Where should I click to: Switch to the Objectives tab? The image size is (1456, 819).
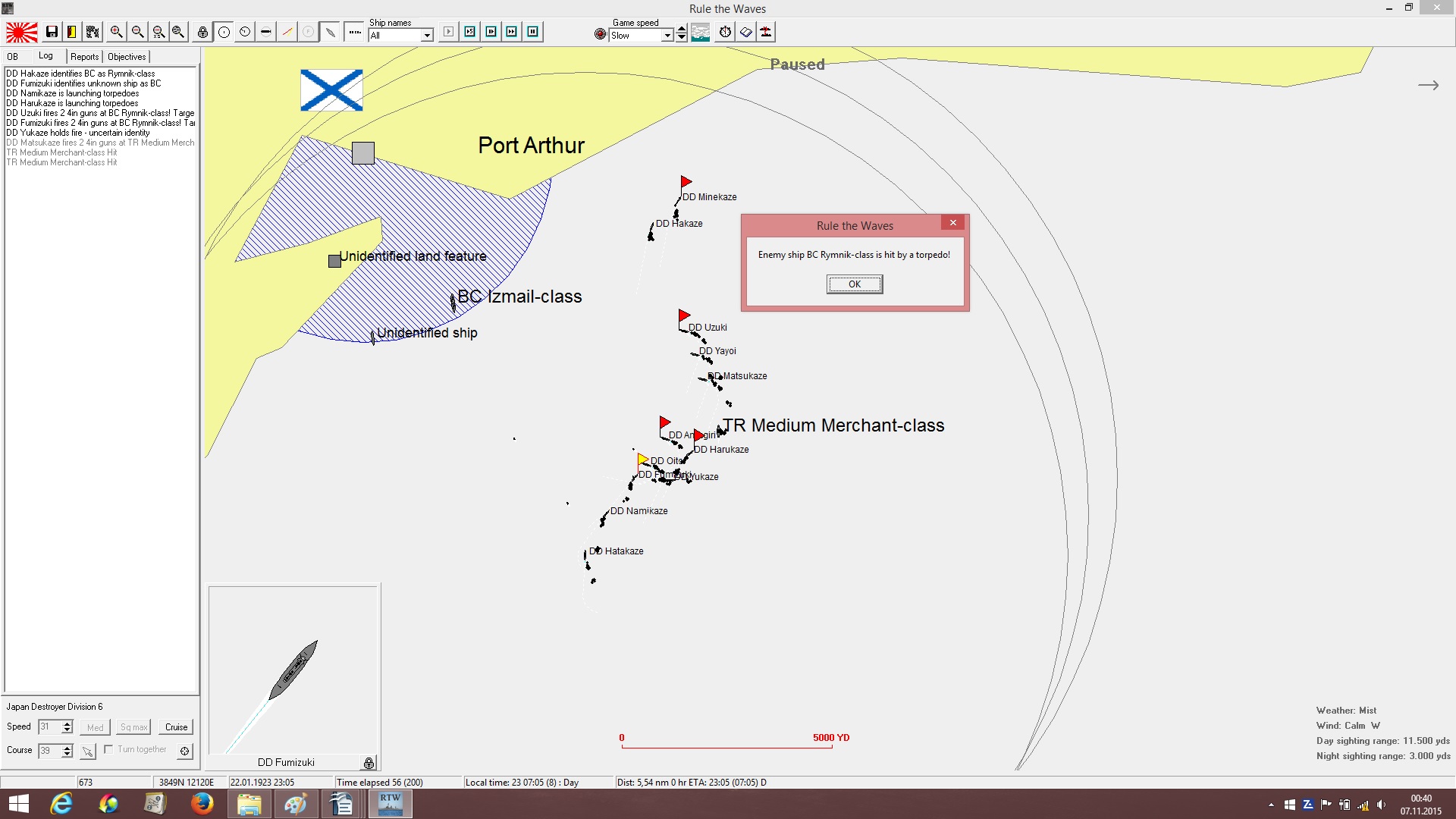tap(127, 57)
